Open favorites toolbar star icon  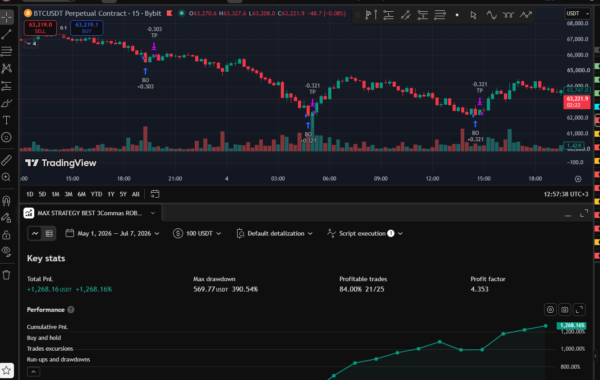(x=7, y=370)
